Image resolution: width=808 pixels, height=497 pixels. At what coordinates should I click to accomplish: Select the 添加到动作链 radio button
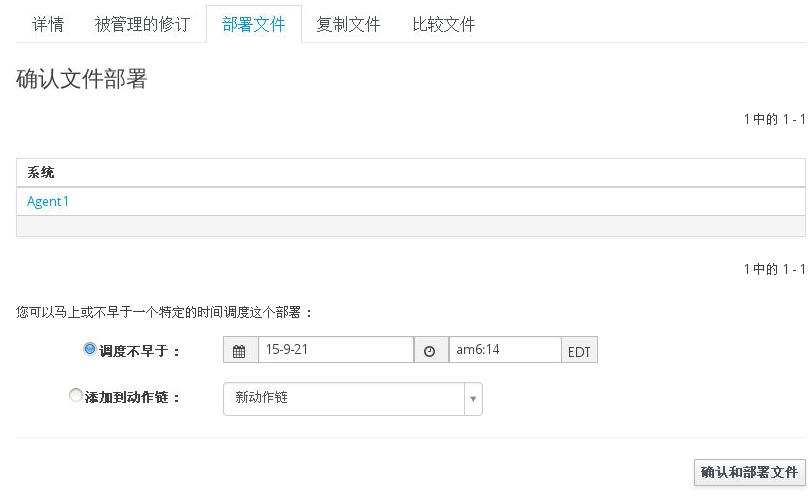(76, 395)
